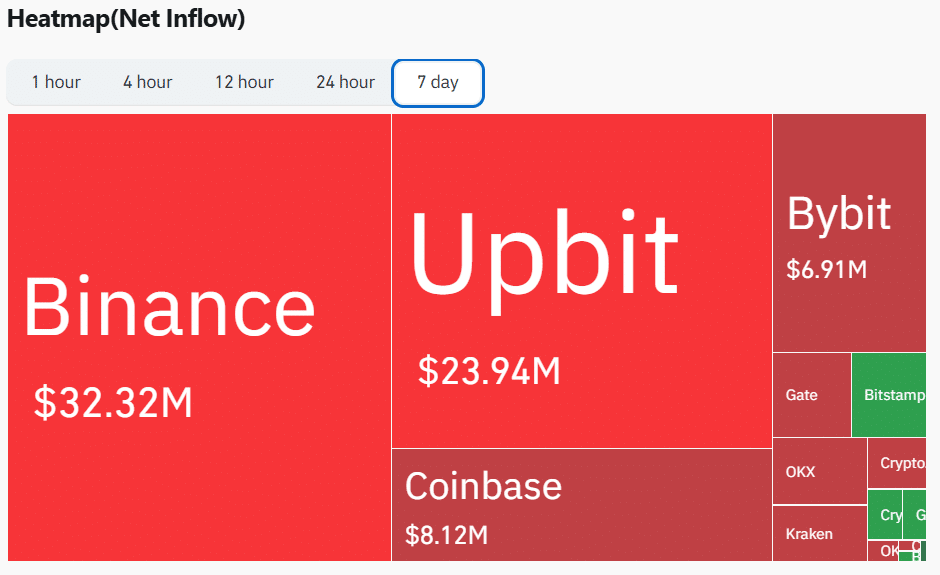Screen dimensions: 940x575
Task: Select the green Cry tile
Action: coord(885,514)
